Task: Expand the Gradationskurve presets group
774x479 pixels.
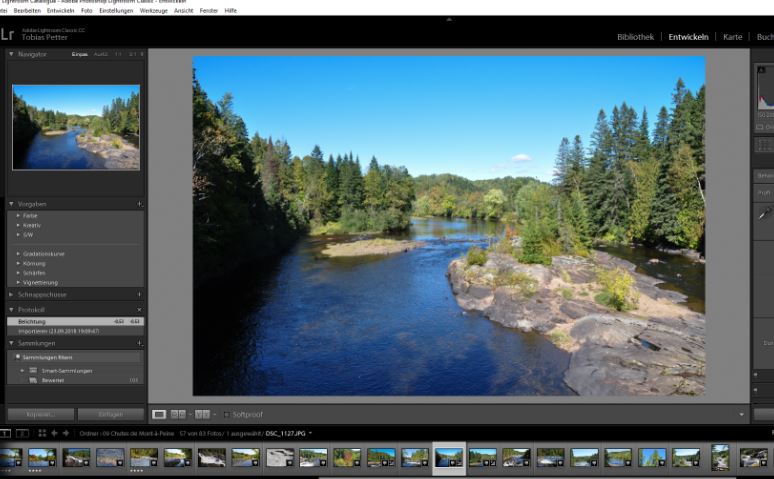Action: tap(18, 254)
